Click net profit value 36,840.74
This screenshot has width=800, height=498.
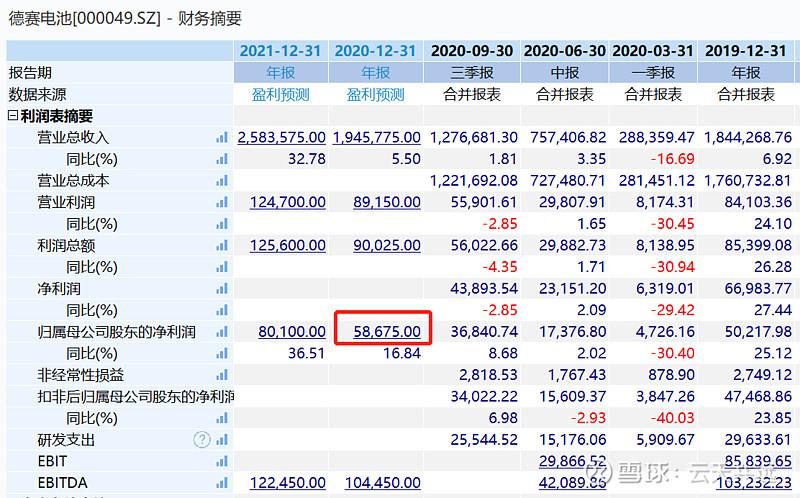(484, 332)
